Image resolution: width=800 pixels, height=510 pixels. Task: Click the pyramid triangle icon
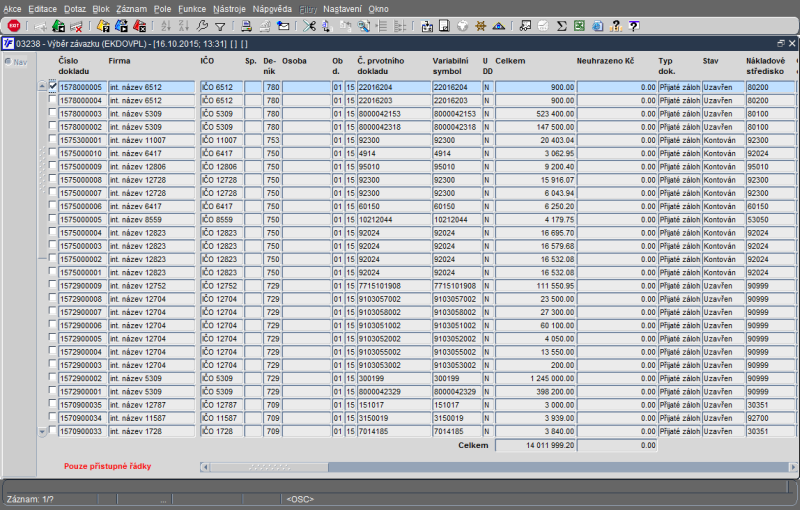[x=498, y=26]
